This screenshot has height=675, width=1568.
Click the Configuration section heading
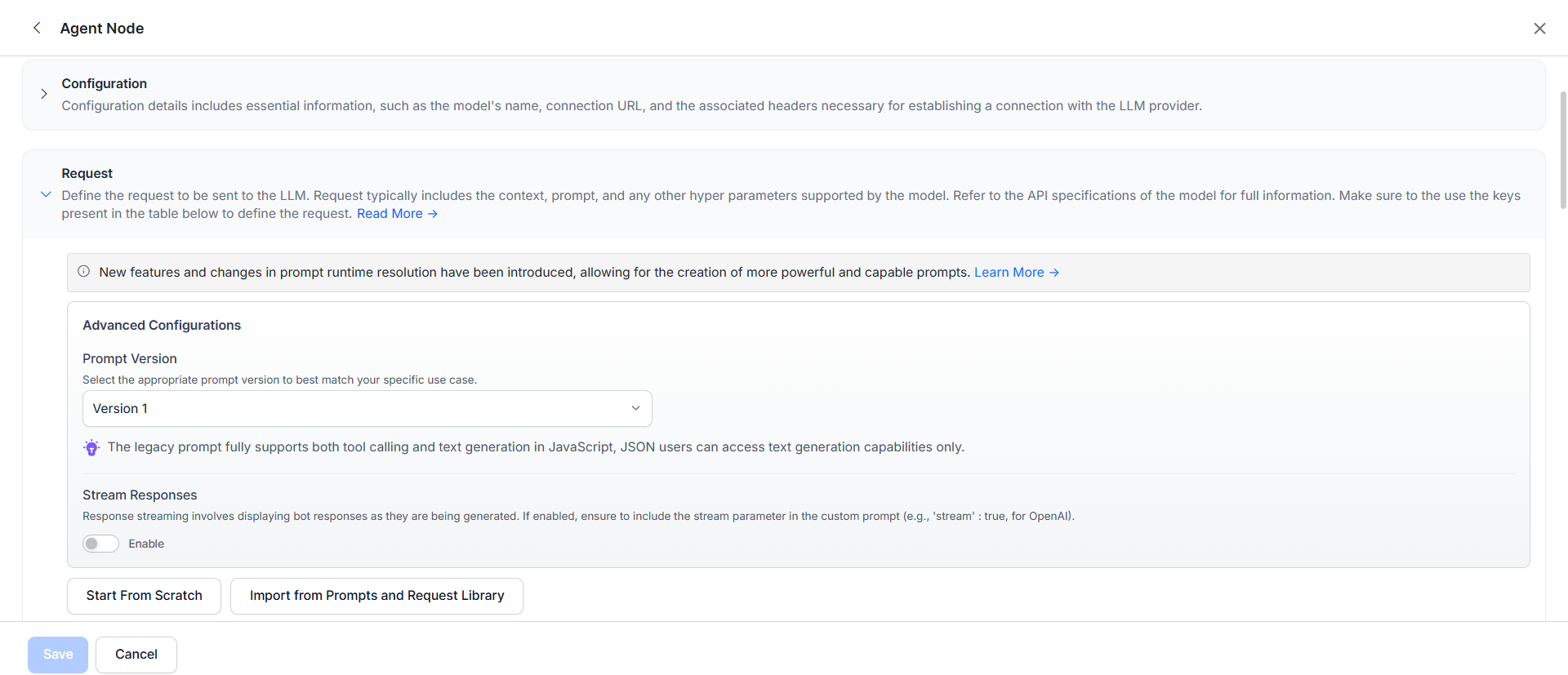(x=105, y=83)
